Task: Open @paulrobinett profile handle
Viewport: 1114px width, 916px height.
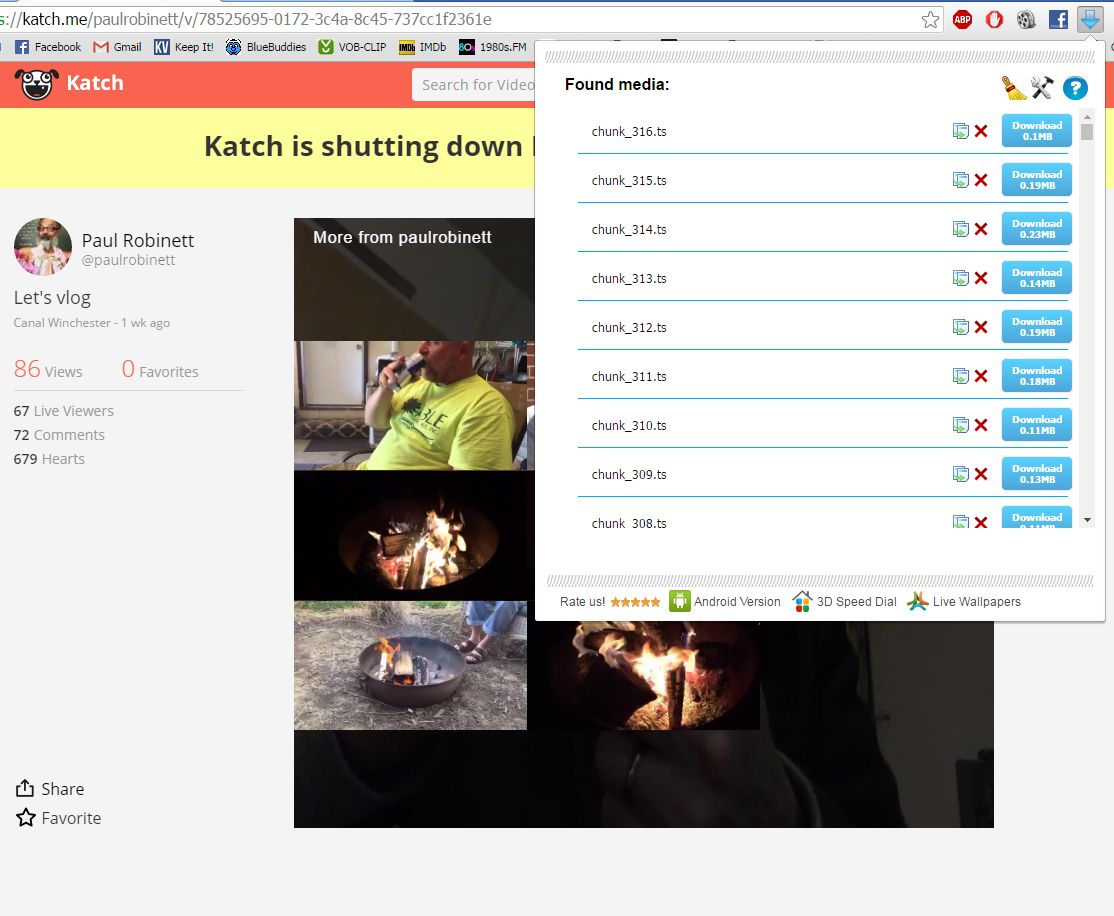Action: coord(128,260)
